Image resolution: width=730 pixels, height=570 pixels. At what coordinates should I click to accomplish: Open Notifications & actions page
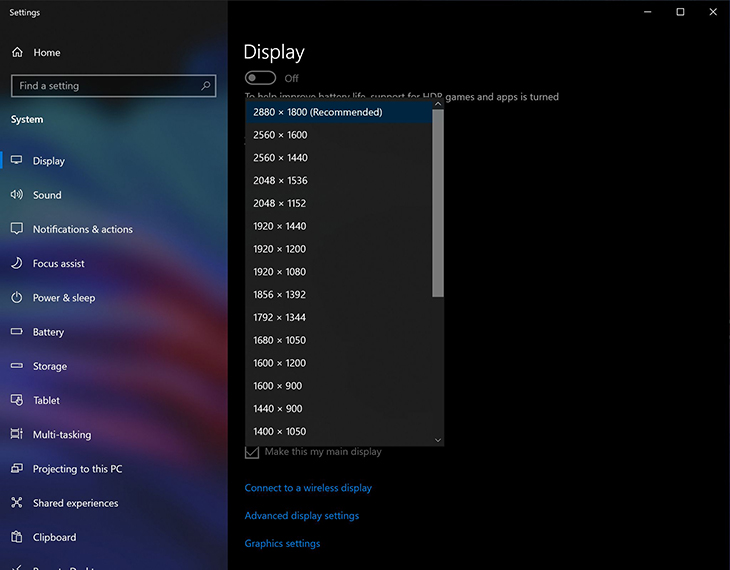pos(114,229)
